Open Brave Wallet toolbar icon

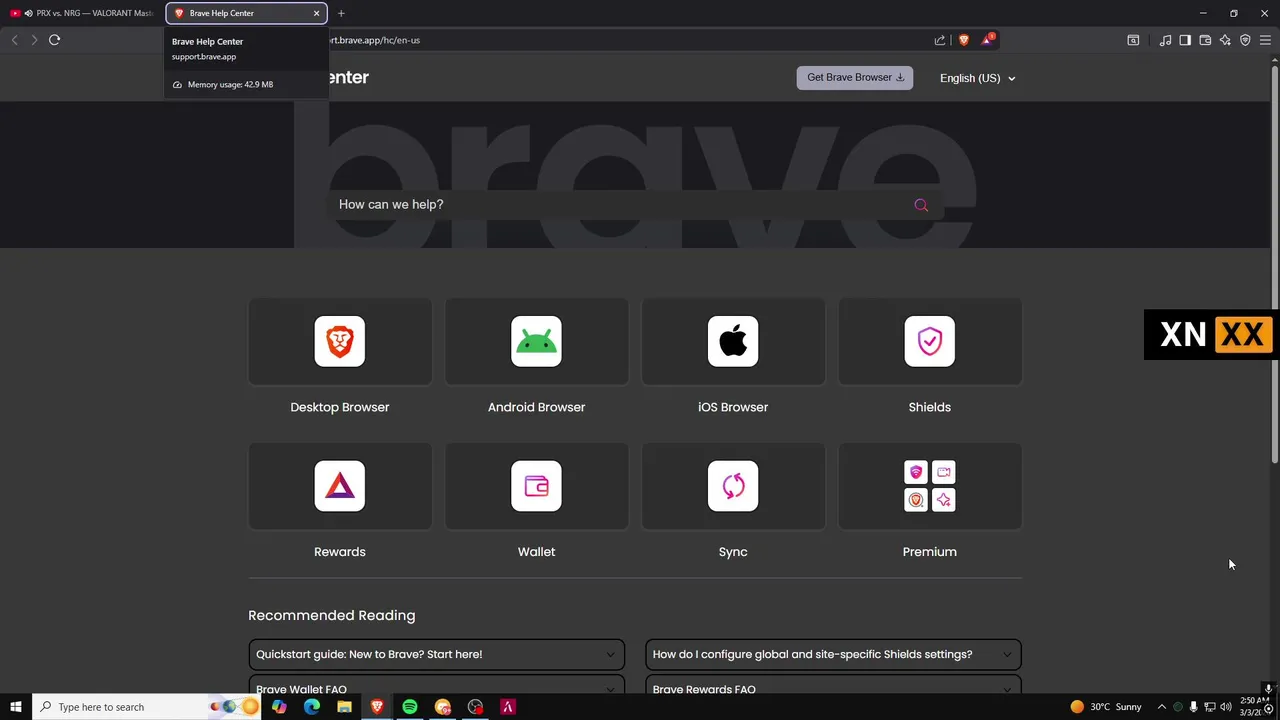coord(1205,40)
